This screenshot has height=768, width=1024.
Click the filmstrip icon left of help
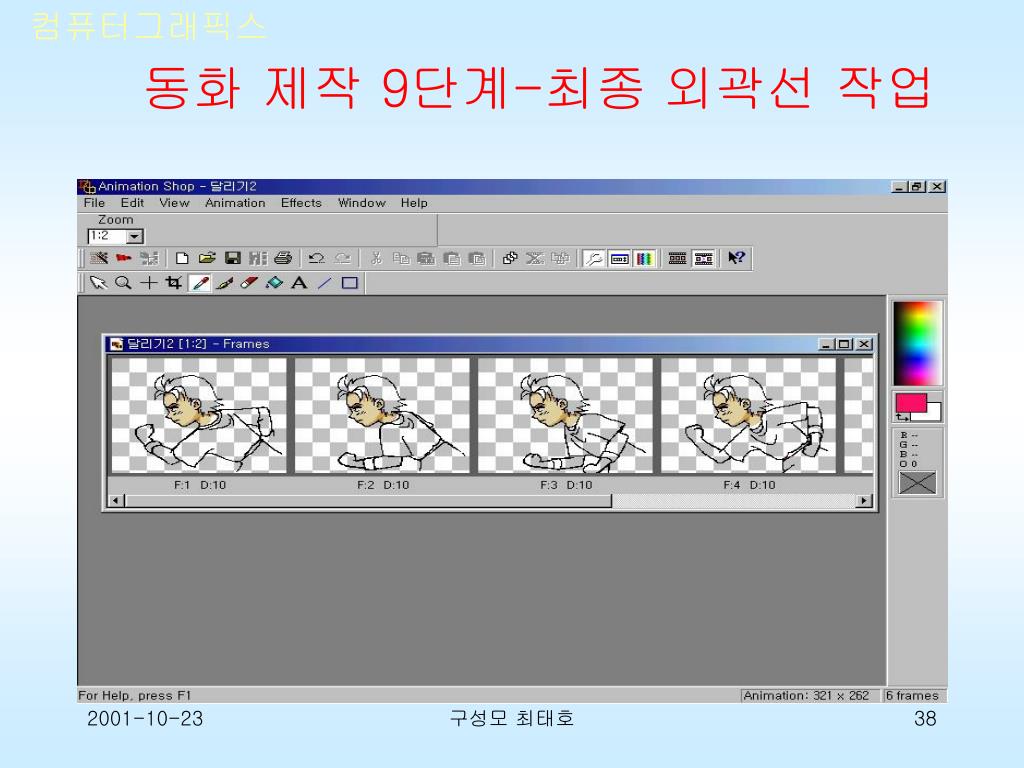[x=703, y=259]
